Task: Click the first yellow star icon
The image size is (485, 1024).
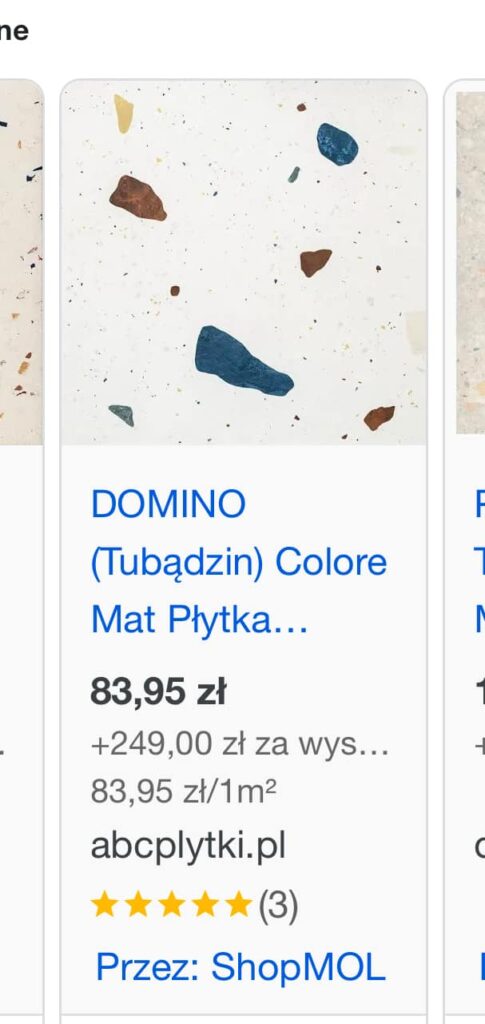Action: (104, 904)
